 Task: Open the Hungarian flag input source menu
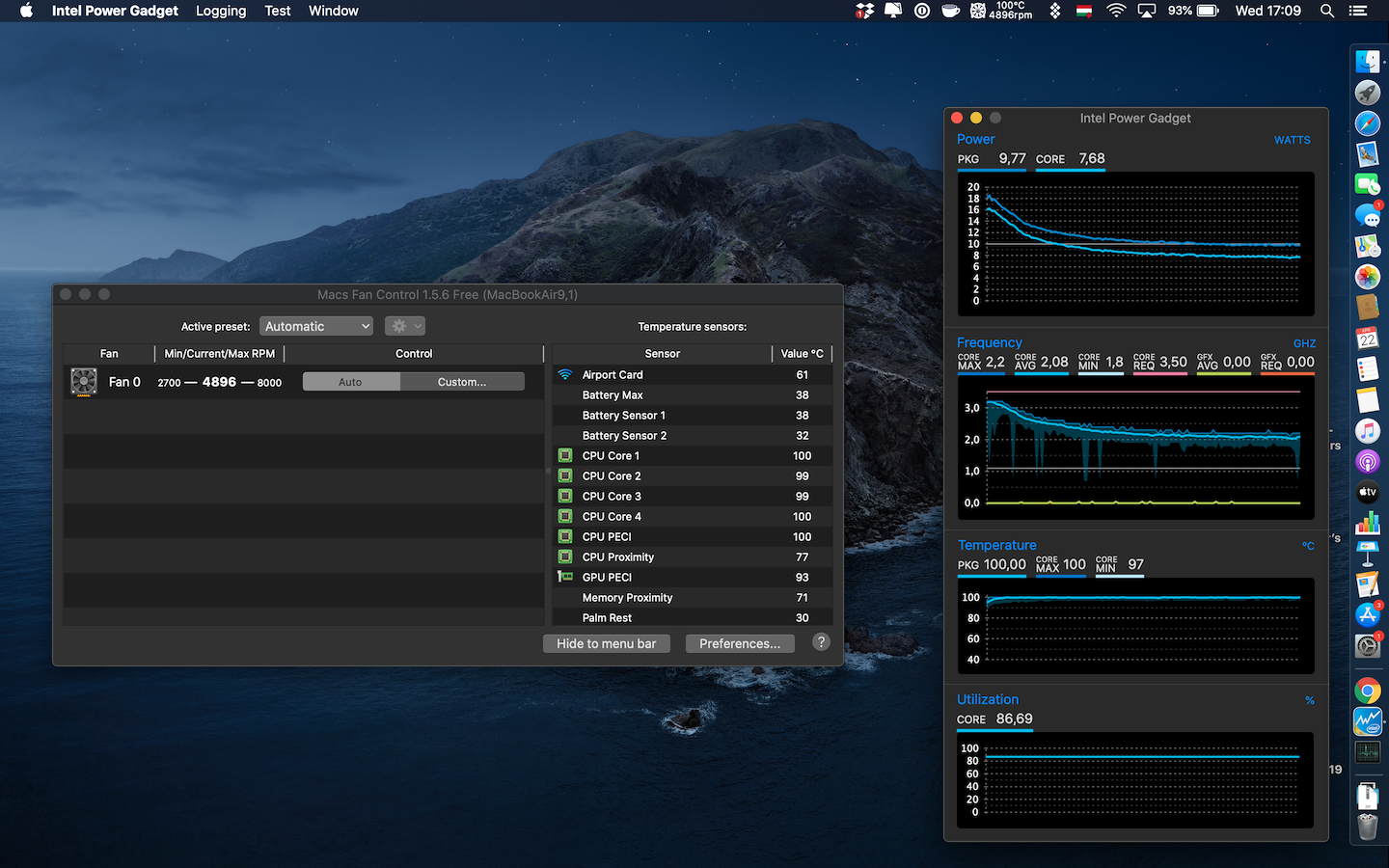1084,11
